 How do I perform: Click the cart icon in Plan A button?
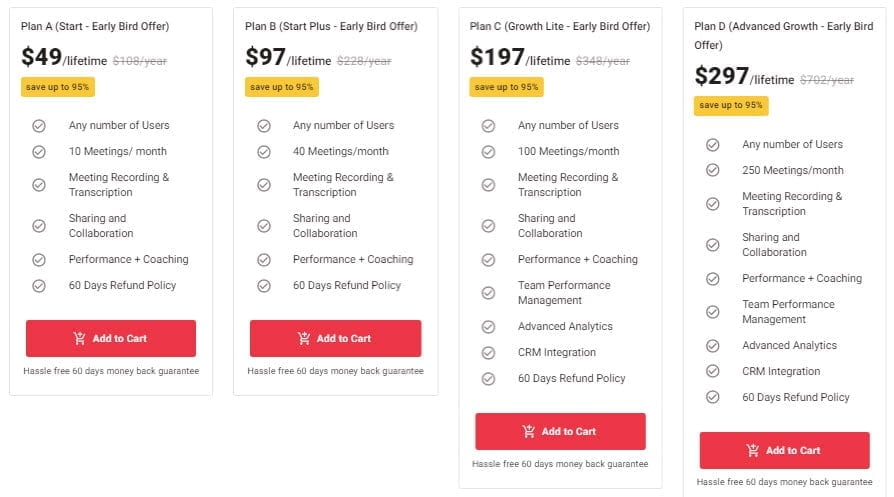pos(80,339)
